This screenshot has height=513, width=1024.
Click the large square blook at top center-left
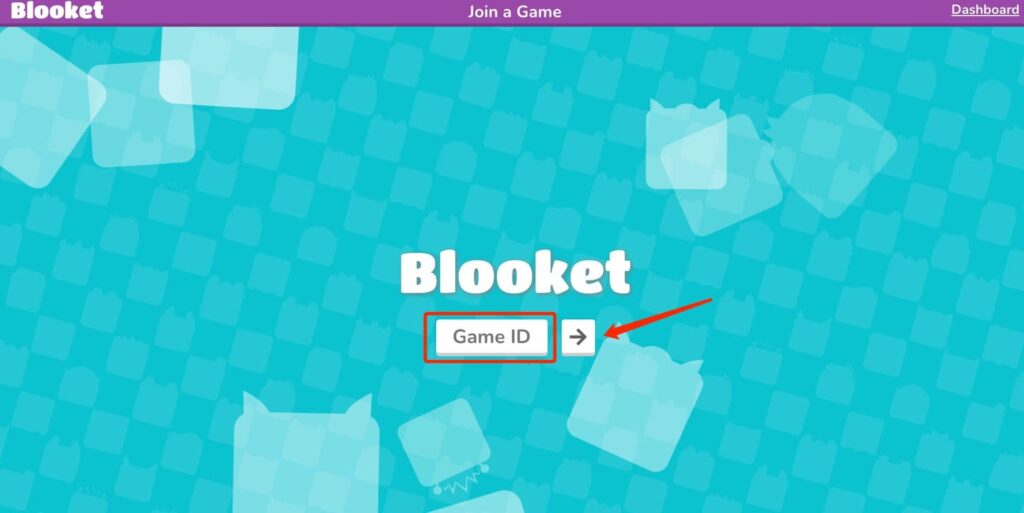(x=229, y=67)
